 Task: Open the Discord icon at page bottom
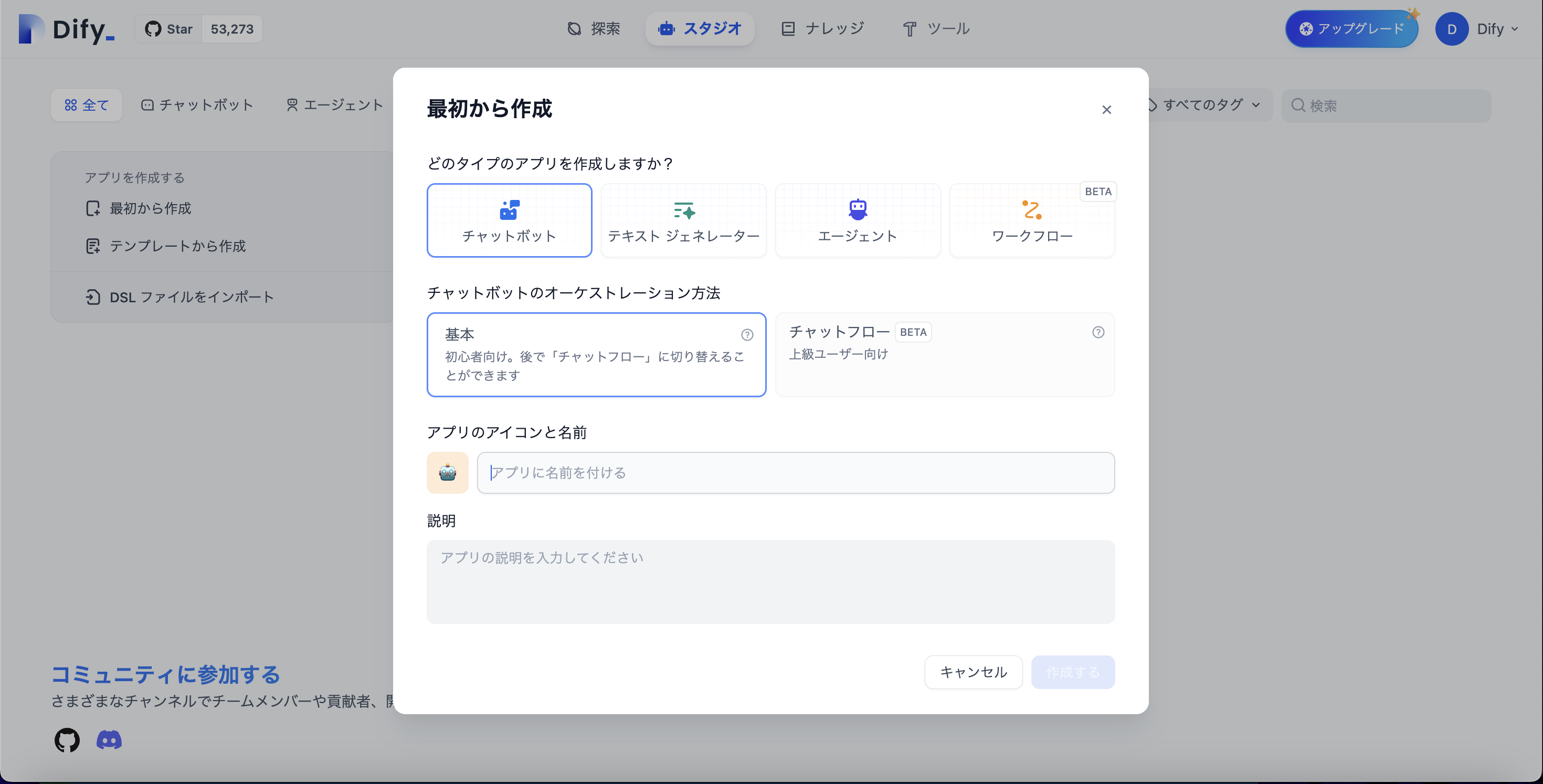[x=109, y=740]
